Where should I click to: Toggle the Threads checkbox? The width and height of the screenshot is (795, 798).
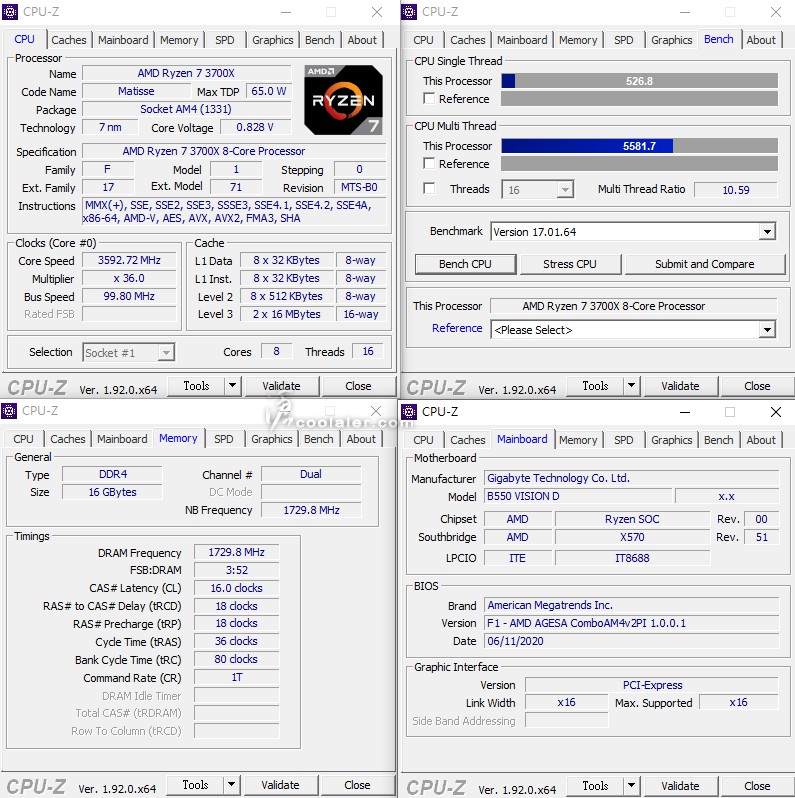[x=429, y=189]
